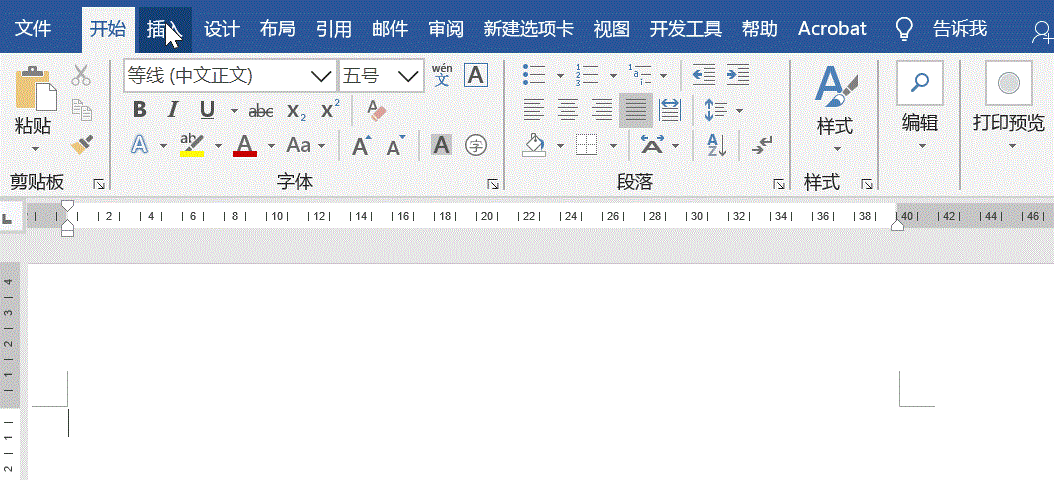Apply red font color
1054x480 pixels.
coord(245,145)
